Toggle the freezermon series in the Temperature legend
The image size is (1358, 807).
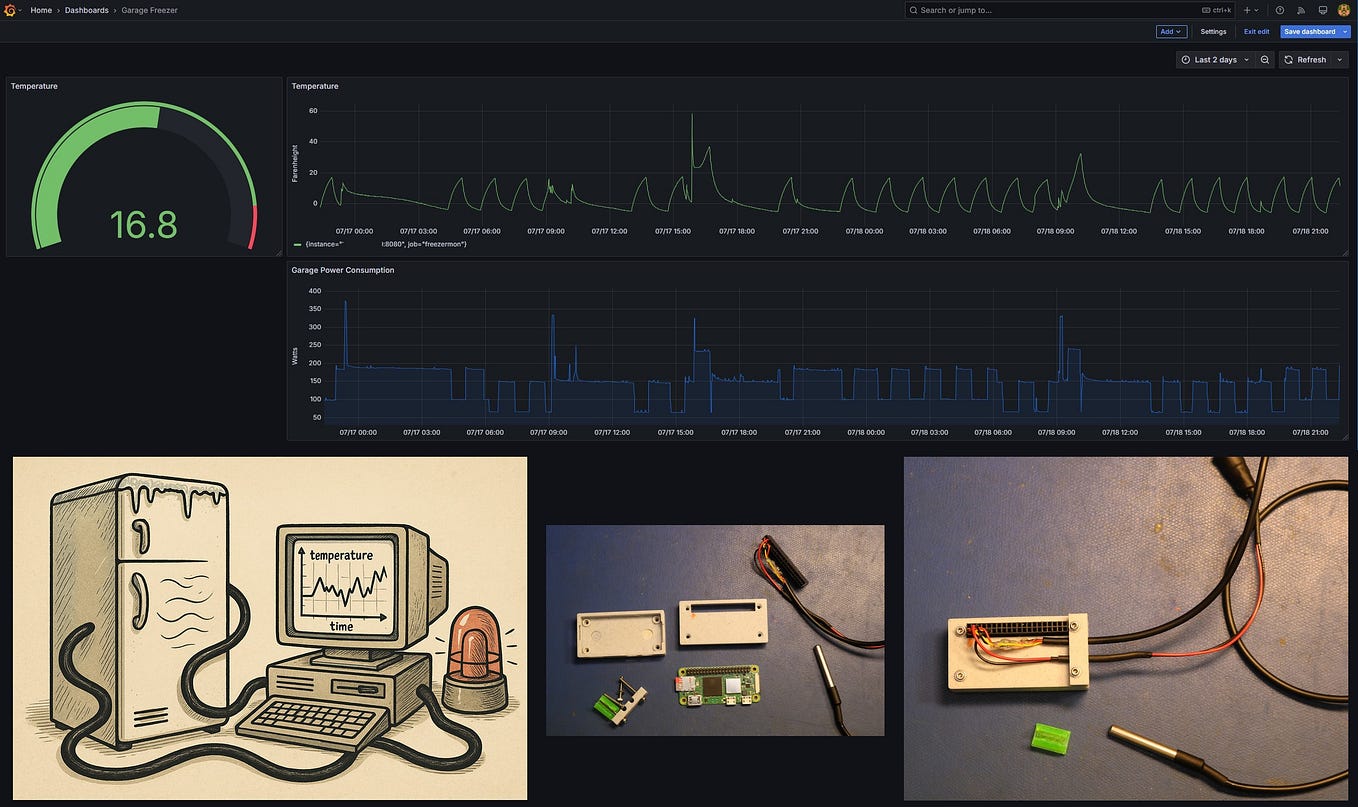tap(330, 243)
